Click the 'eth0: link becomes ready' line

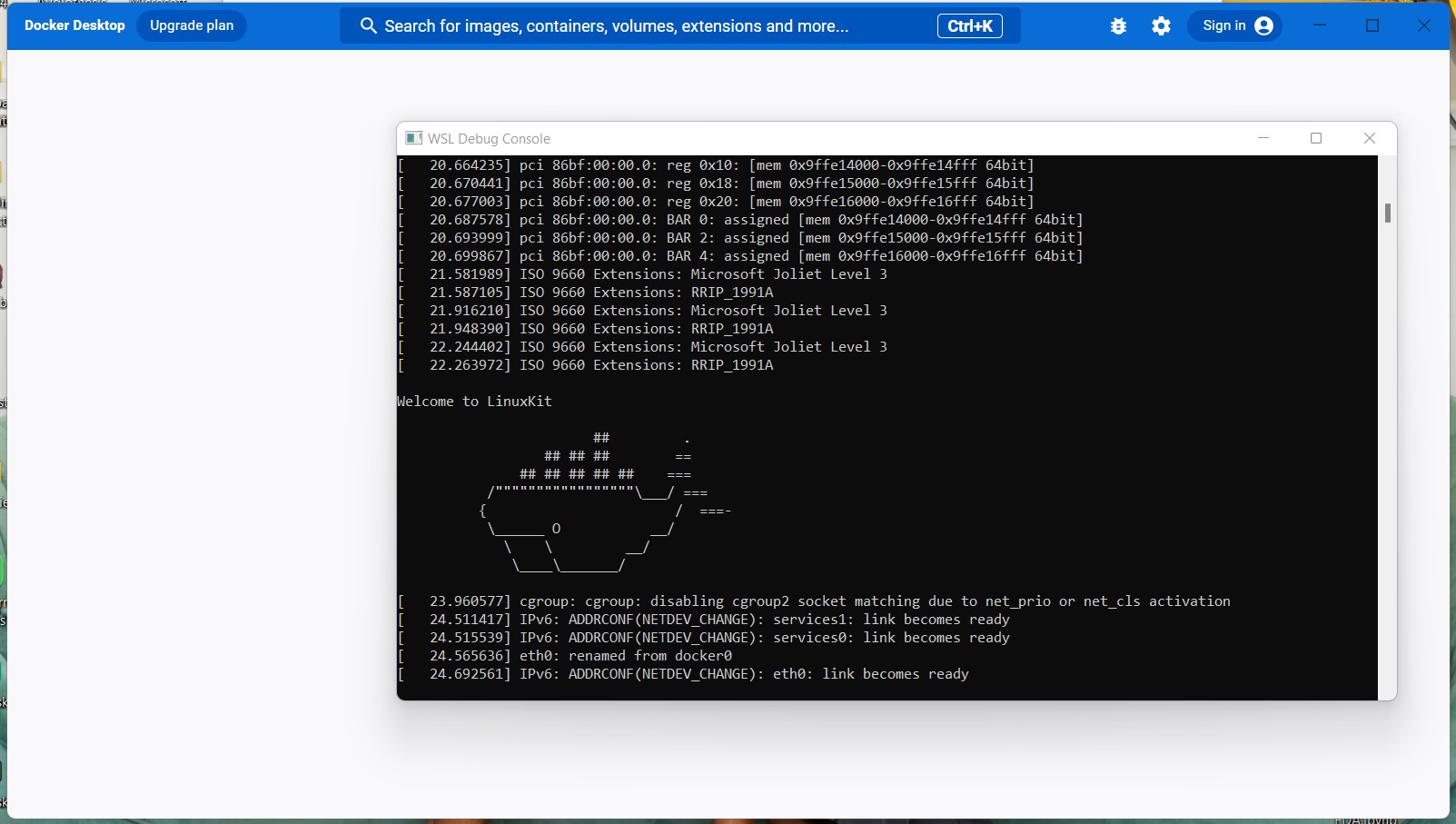pos(683,674)
